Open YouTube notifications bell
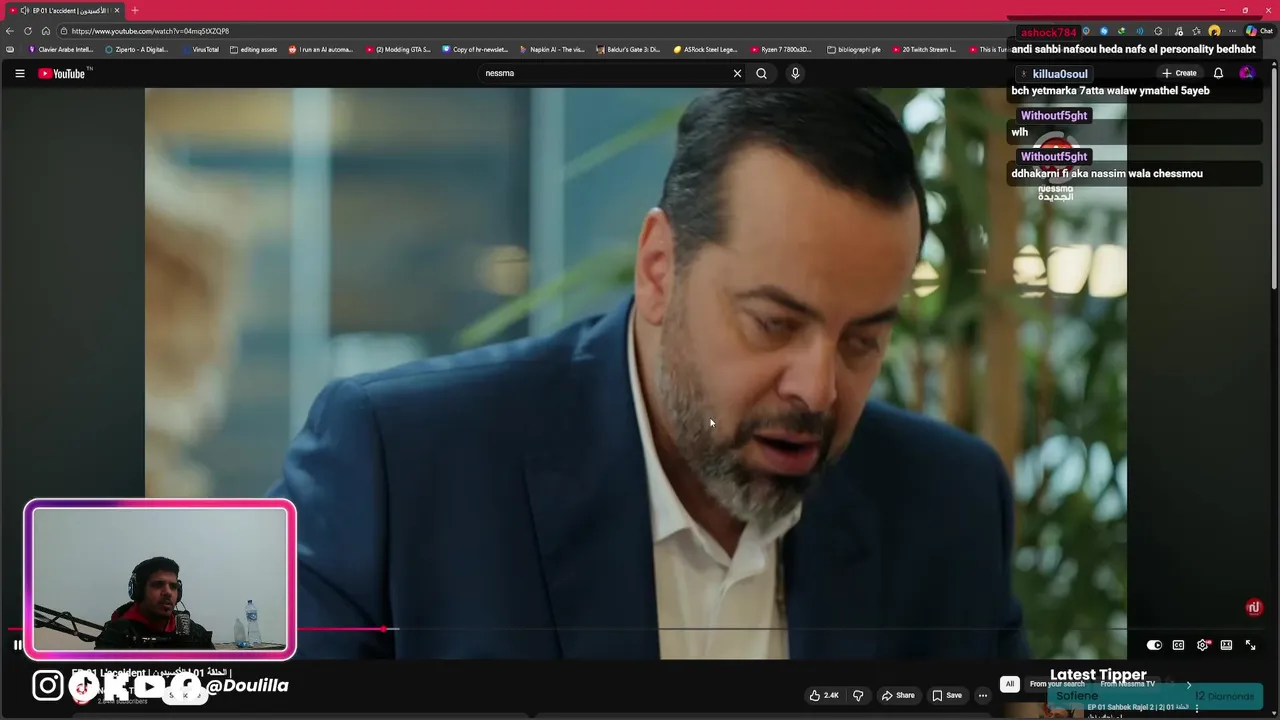The height and width of the screenshot is (720, 1280). pyautogui.click(x=1218, y=73)
